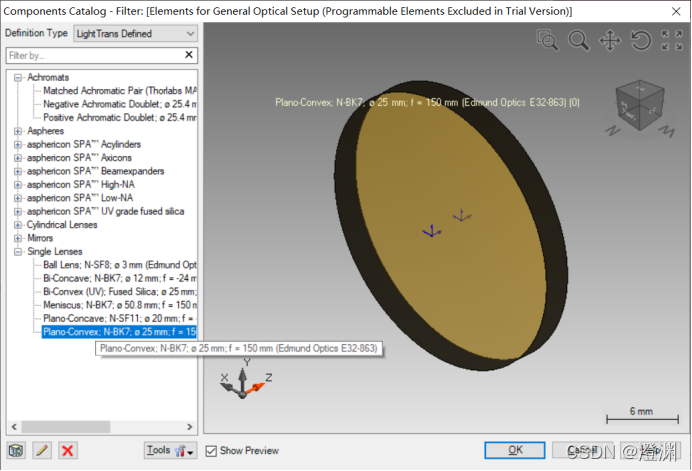Click the X Y Z axes indicator
This screenshot has width=692, height=471.
click(x=245, y=379)
